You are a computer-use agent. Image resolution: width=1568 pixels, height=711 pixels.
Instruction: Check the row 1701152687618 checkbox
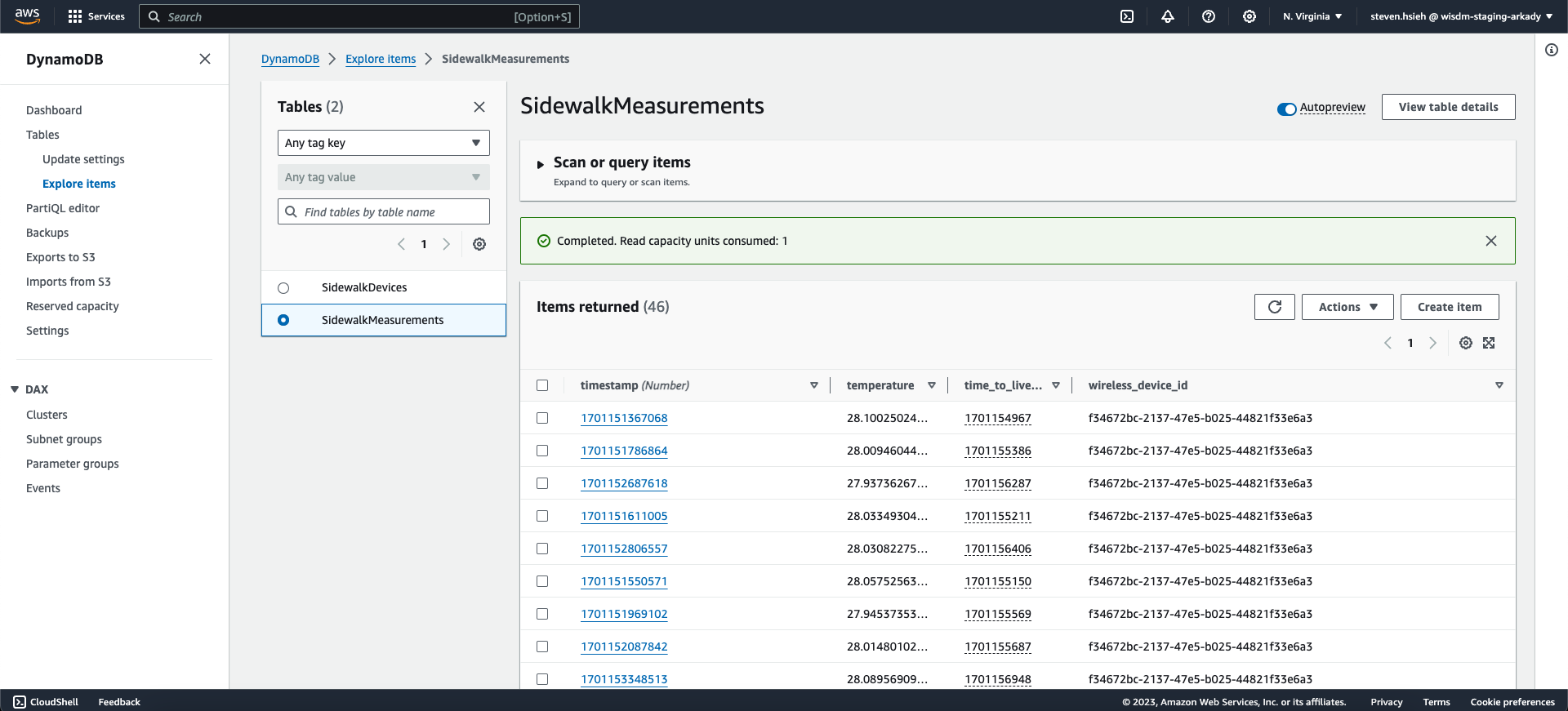(542, 483)
